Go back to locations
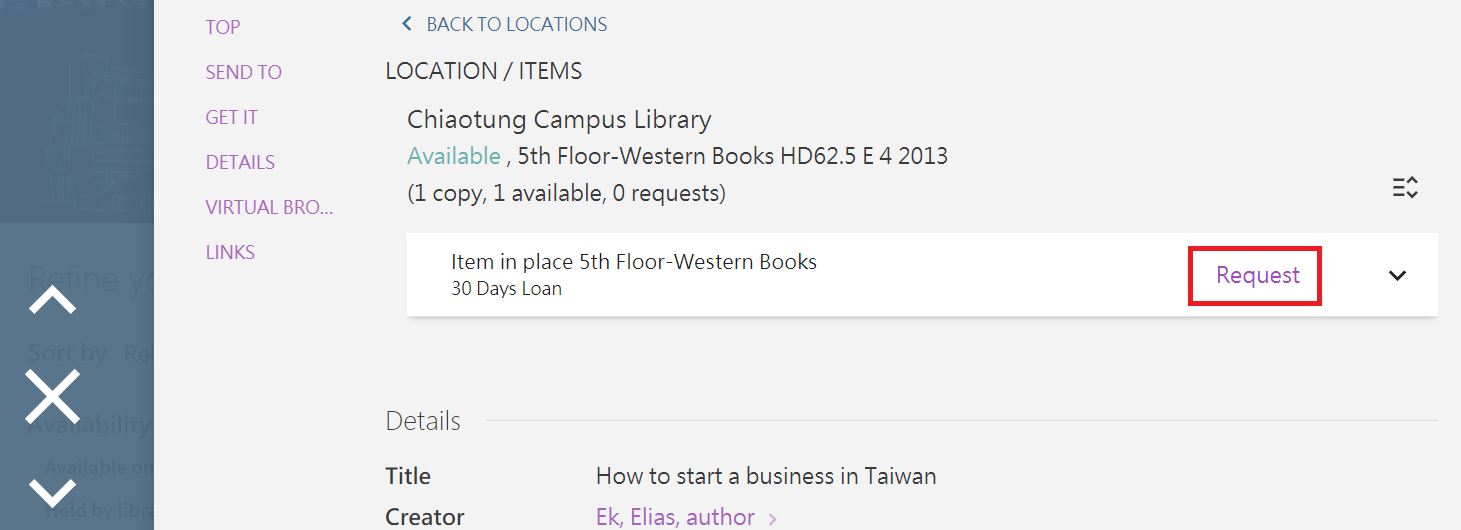Viewport: 1461px width, 530px height. click(x=505, y=24)
